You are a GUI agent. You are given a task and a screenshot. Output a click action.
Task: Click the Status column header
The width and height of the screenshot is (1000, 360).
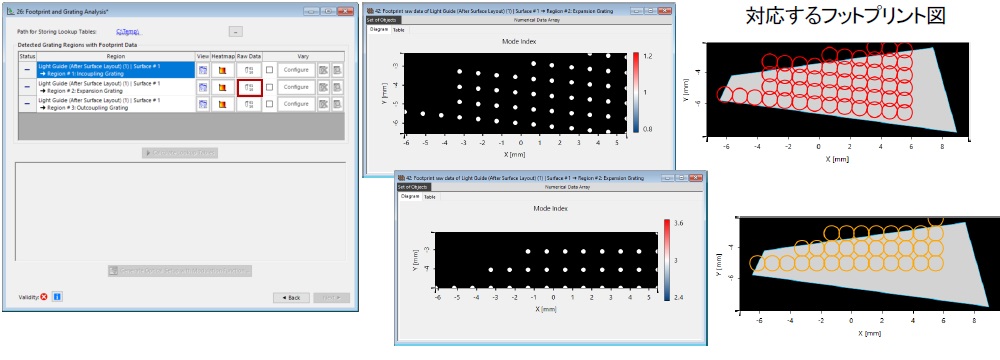[x=27, y=56]
